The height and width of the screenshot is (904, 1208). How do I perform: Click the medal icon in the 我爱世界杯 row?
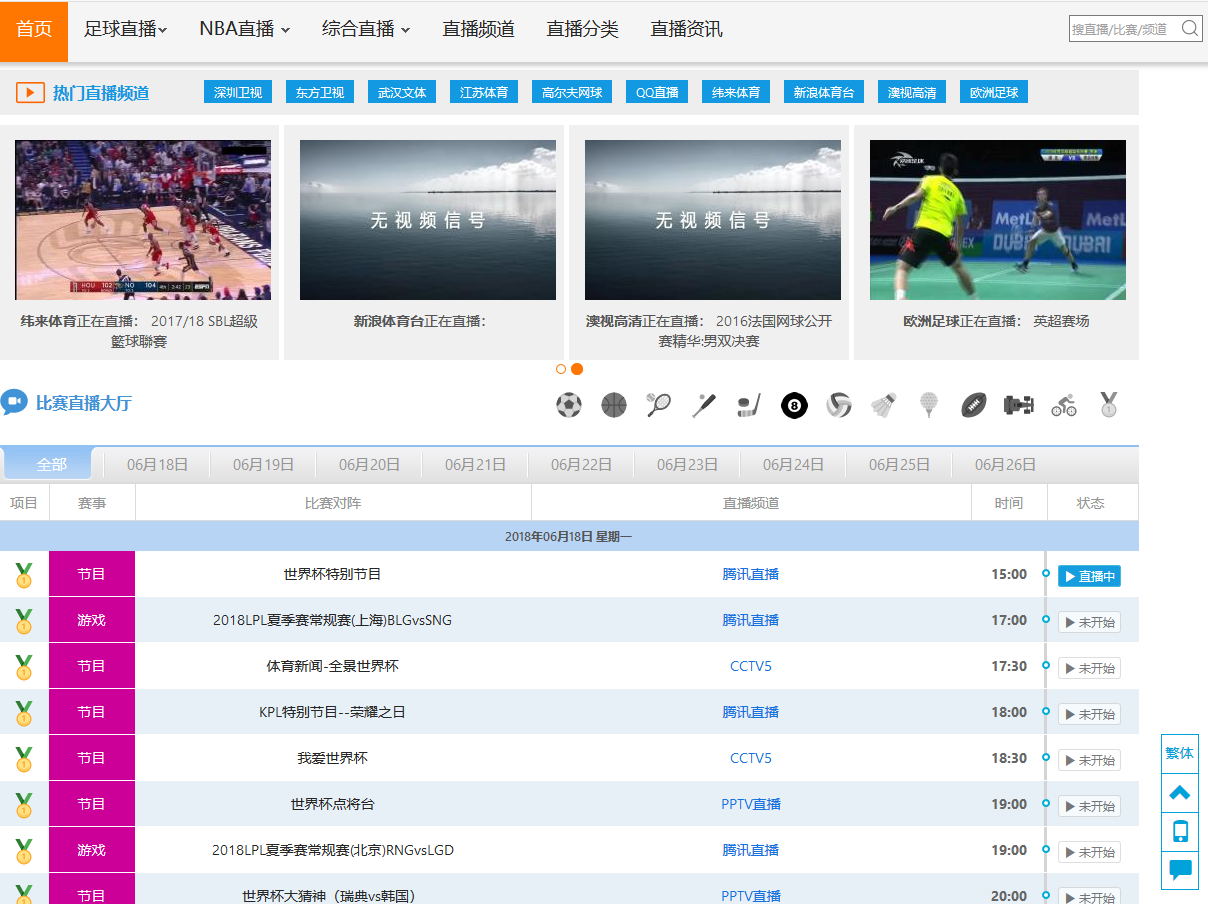tap(24, 759)
